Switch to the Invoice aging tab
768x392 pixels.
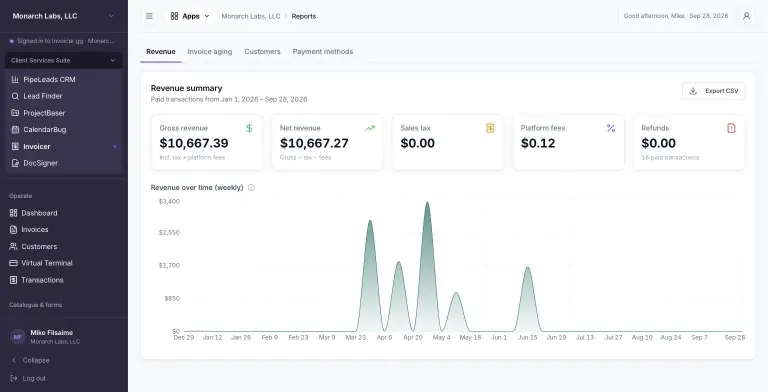[x=210, y=51]
